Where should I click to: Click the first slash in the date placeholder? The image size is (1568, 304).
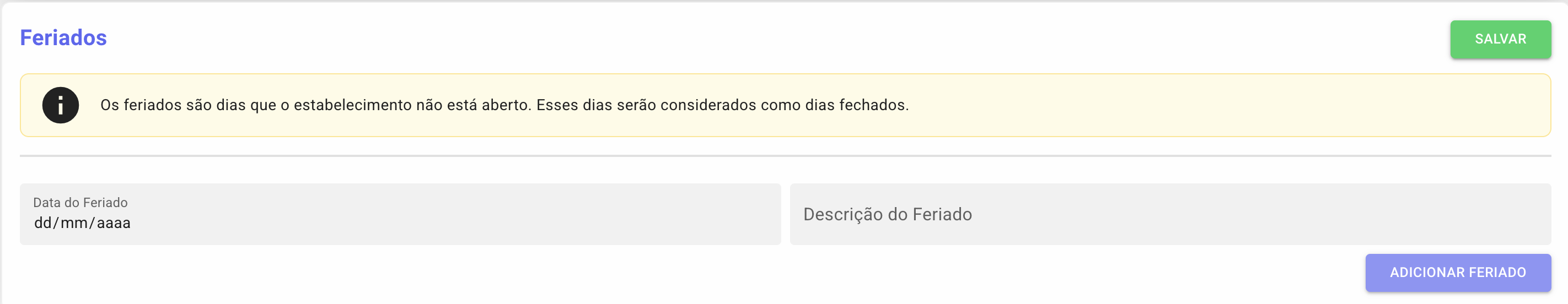56,223
